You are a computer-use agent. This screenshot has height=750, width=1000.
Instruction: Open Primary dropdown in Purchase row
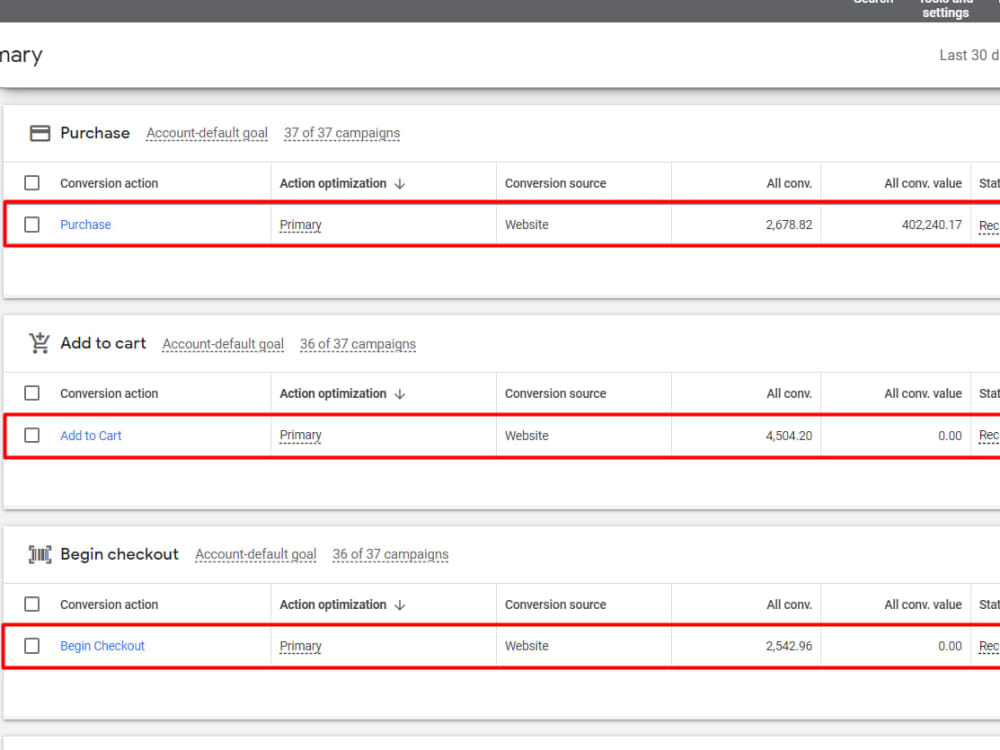[300, 225]
